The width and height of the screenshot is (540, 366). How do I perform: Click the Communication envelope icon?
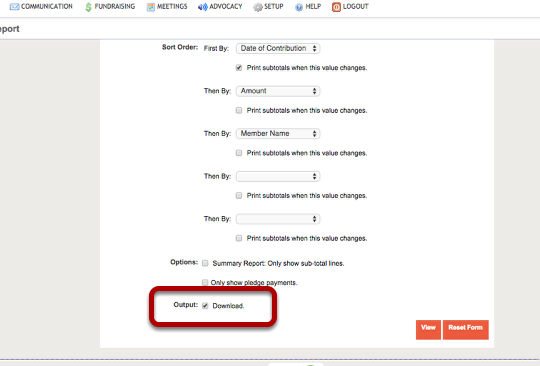[x=14, y=7]
